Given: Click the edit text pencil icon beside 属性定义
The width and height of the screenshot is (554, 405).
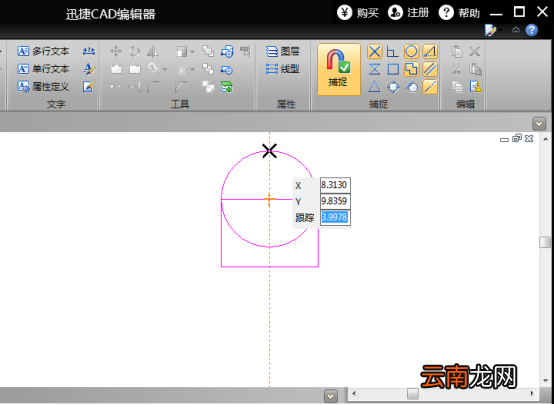Looking at the screenshot, I should [x=89, y=87].
